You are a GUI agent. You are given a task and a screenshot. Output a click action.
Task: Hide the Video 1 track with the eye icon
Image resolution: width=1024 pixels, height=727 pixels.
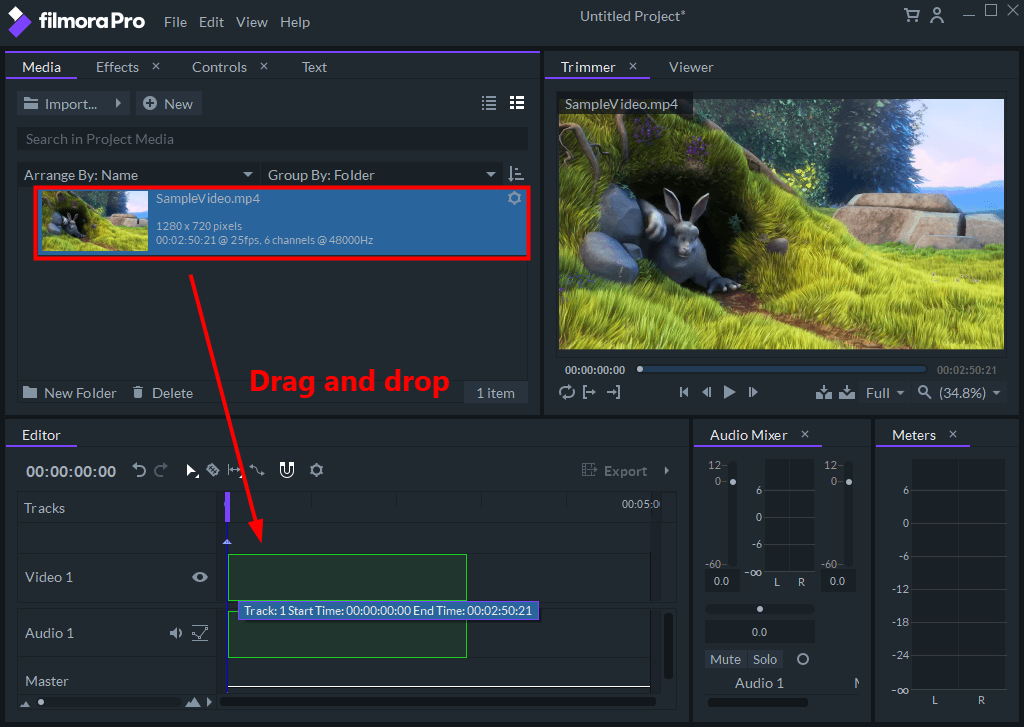pos(200,577)
